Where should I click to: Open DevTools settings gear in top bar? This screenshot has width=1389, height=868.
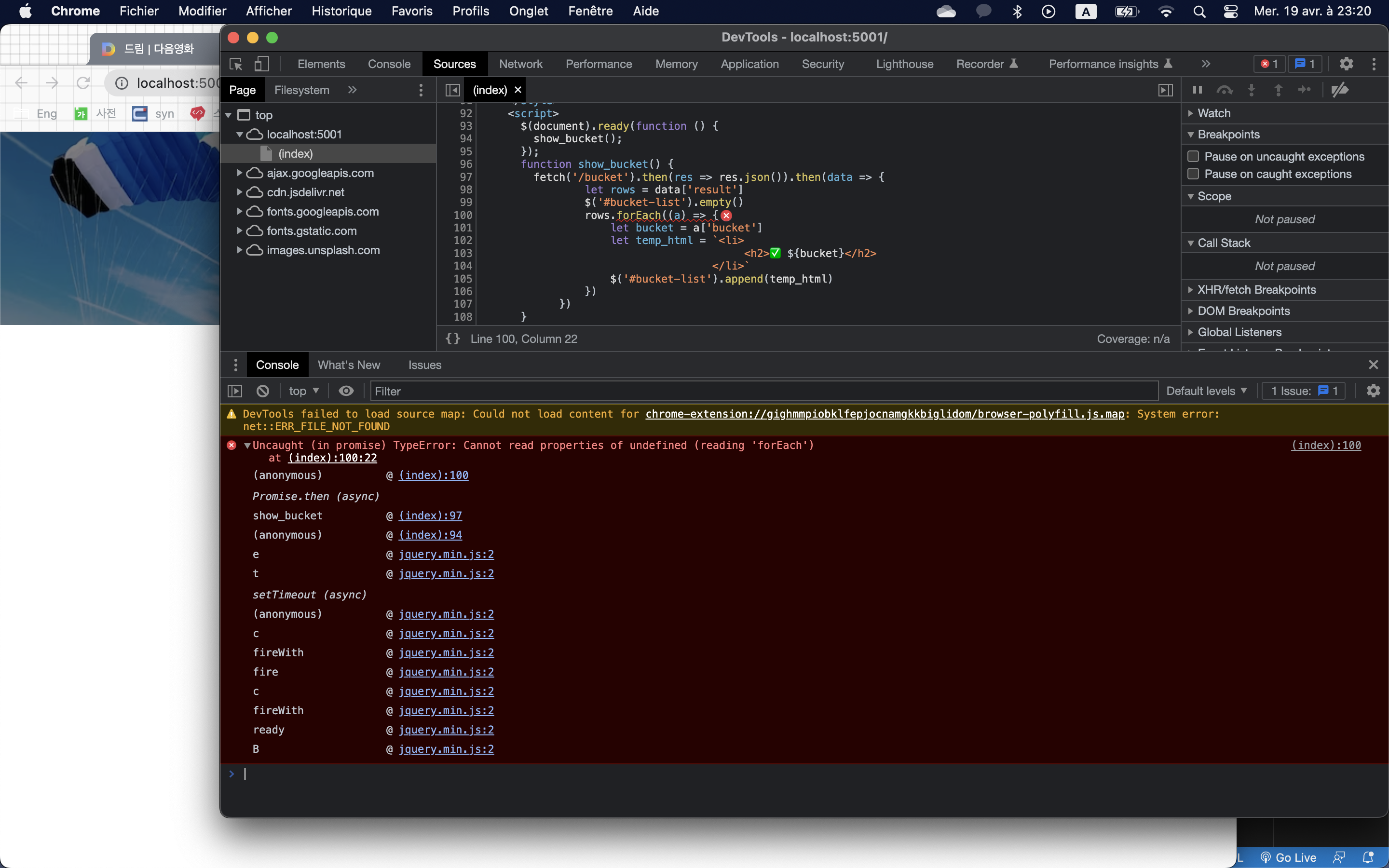tap(1346, 64)
